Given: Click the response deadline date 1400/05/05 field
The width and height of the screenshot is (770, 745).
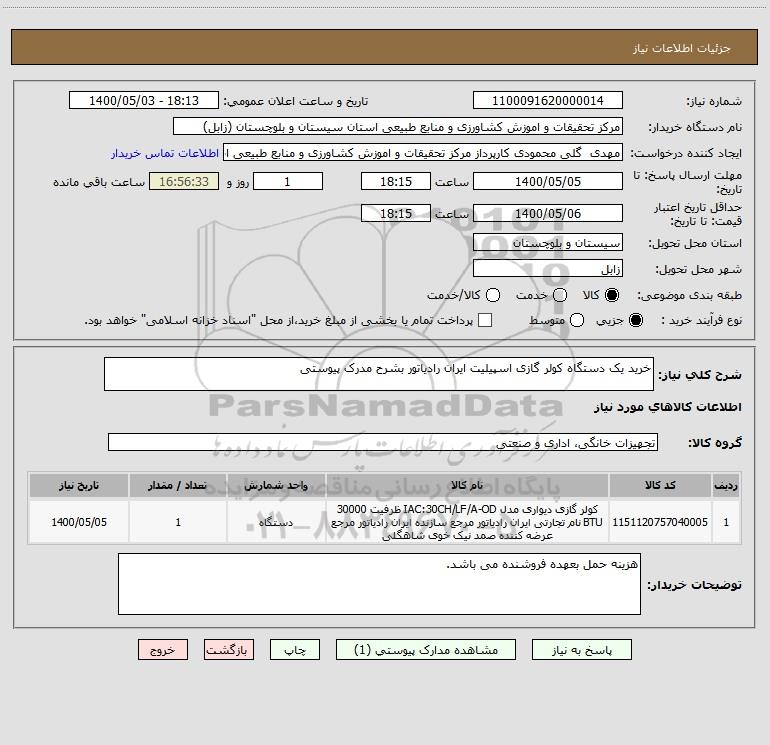Looking at the screenshot, I should pos(548,181).
